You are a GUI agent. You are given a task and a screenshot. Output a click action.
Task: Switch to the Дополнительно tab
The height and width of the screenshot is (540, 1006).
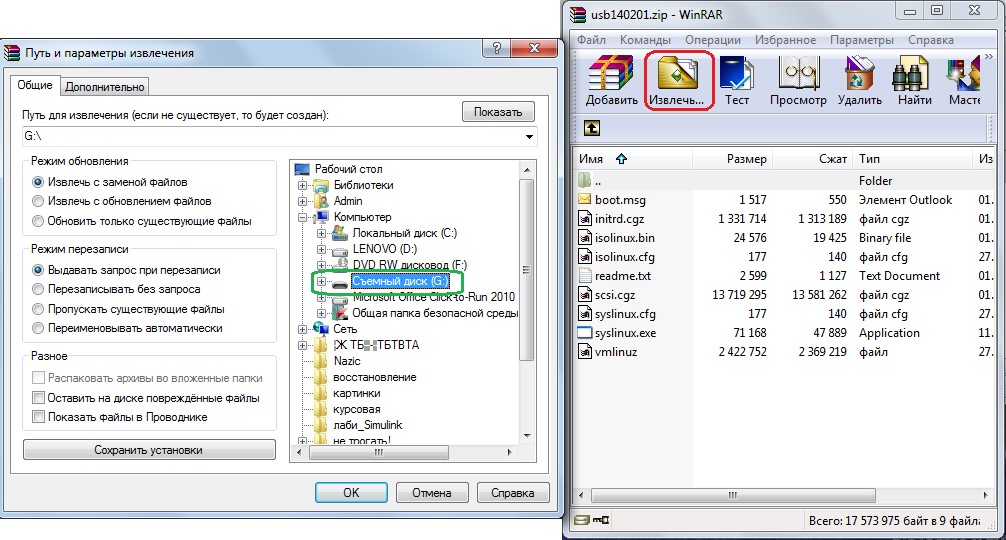pos(105,87)
